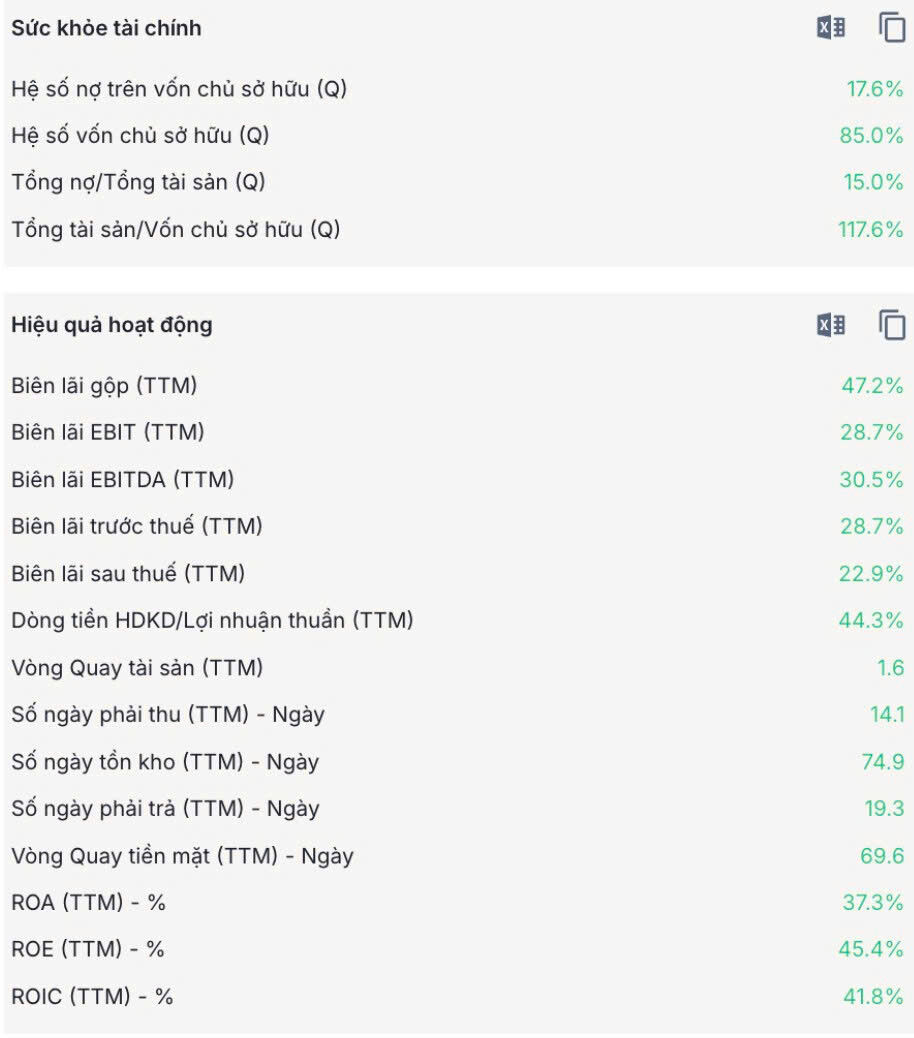Click Dòng tiền HDKD/Lợi nhuận thuần label
The height and width of the screenshot is (1038, 914).
pyautogui.click(x=212, y=620)
